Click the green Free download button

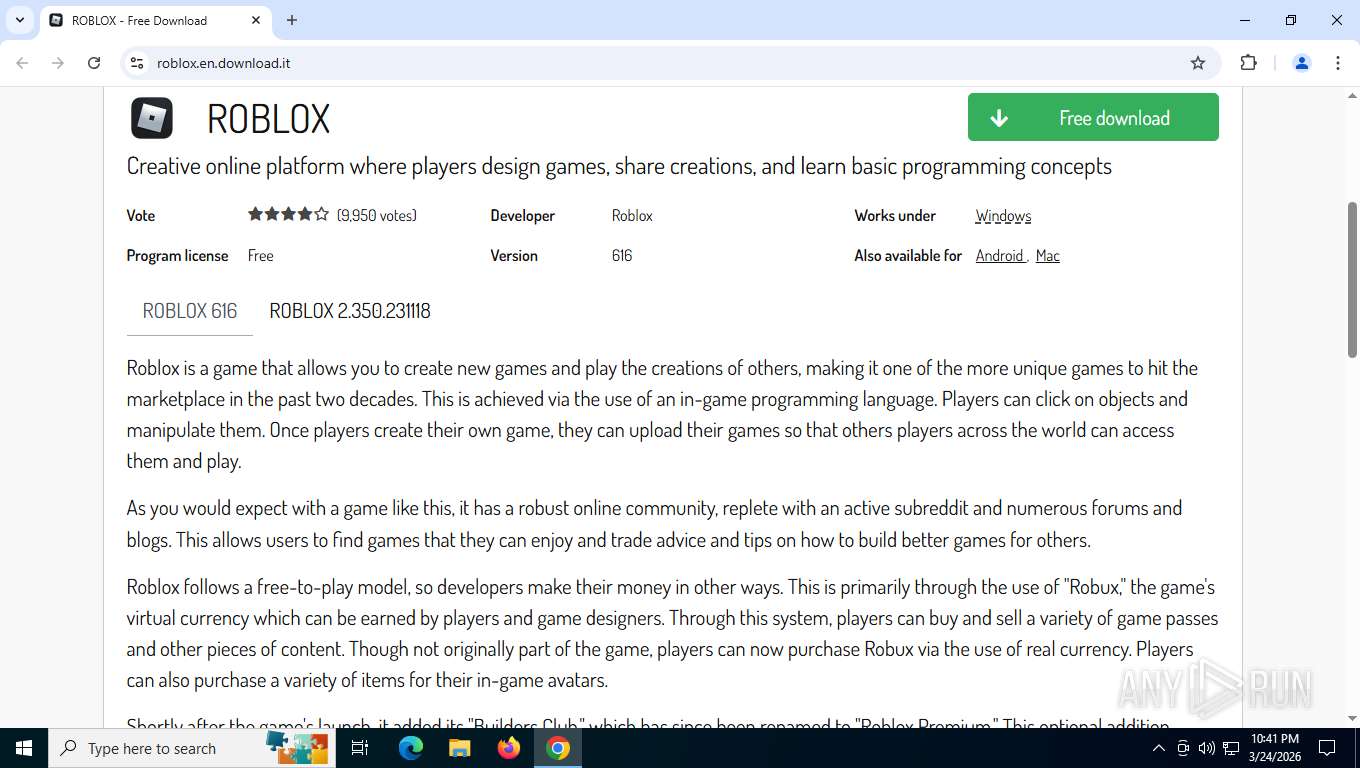[x=1093, y=117]
